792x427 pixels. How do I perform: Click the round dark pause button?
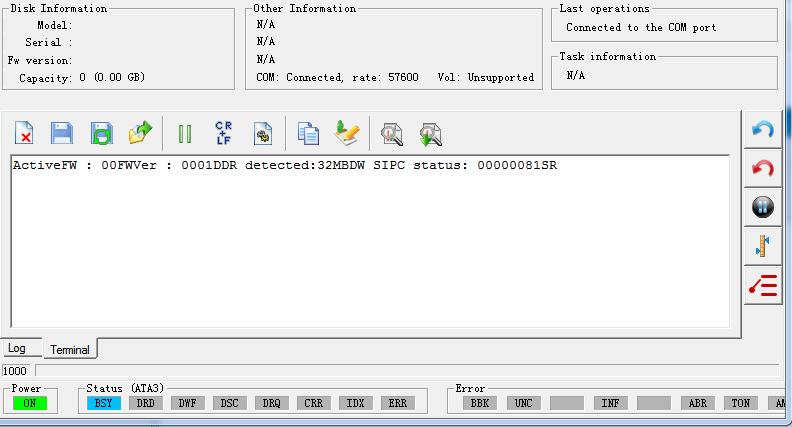[x=763, y=207]
